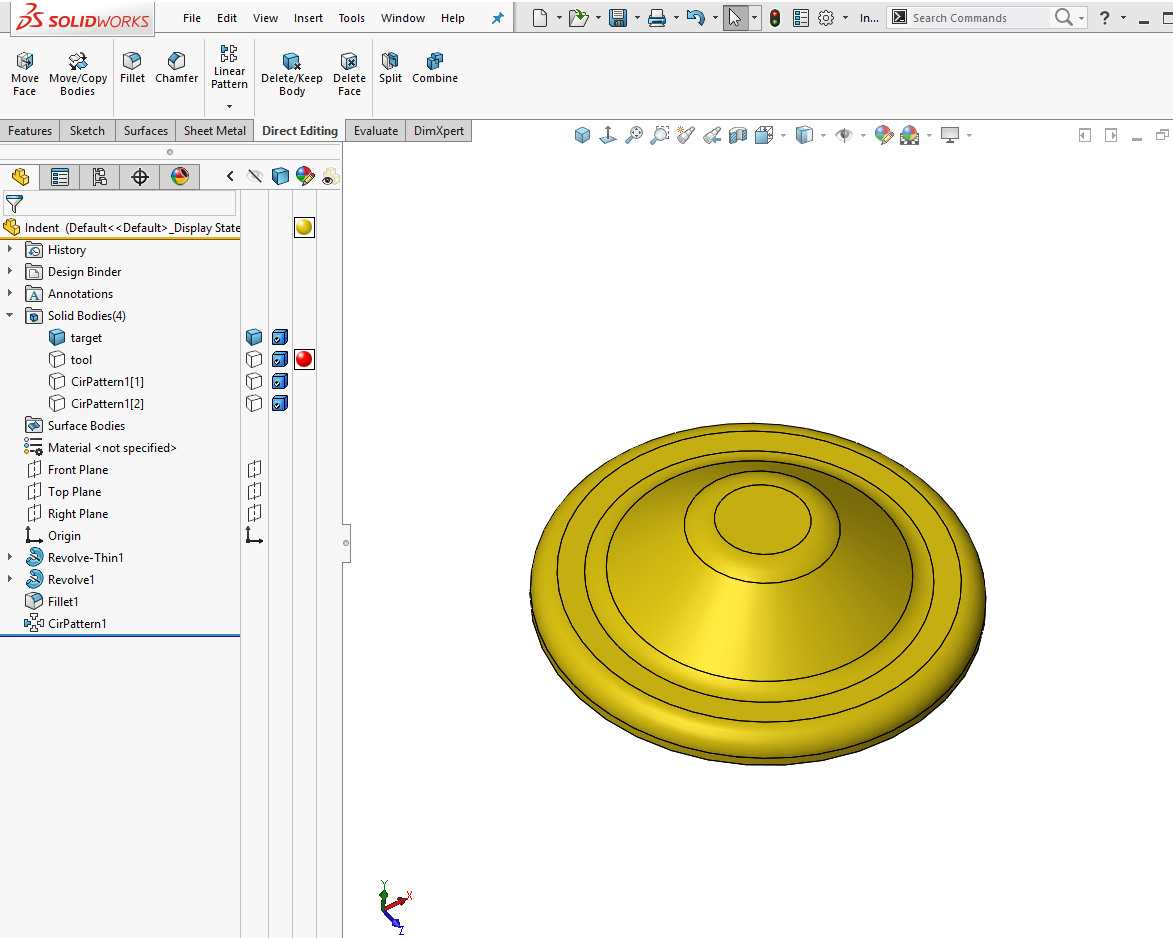Switch to the Evaluate tab

point(376,131)
